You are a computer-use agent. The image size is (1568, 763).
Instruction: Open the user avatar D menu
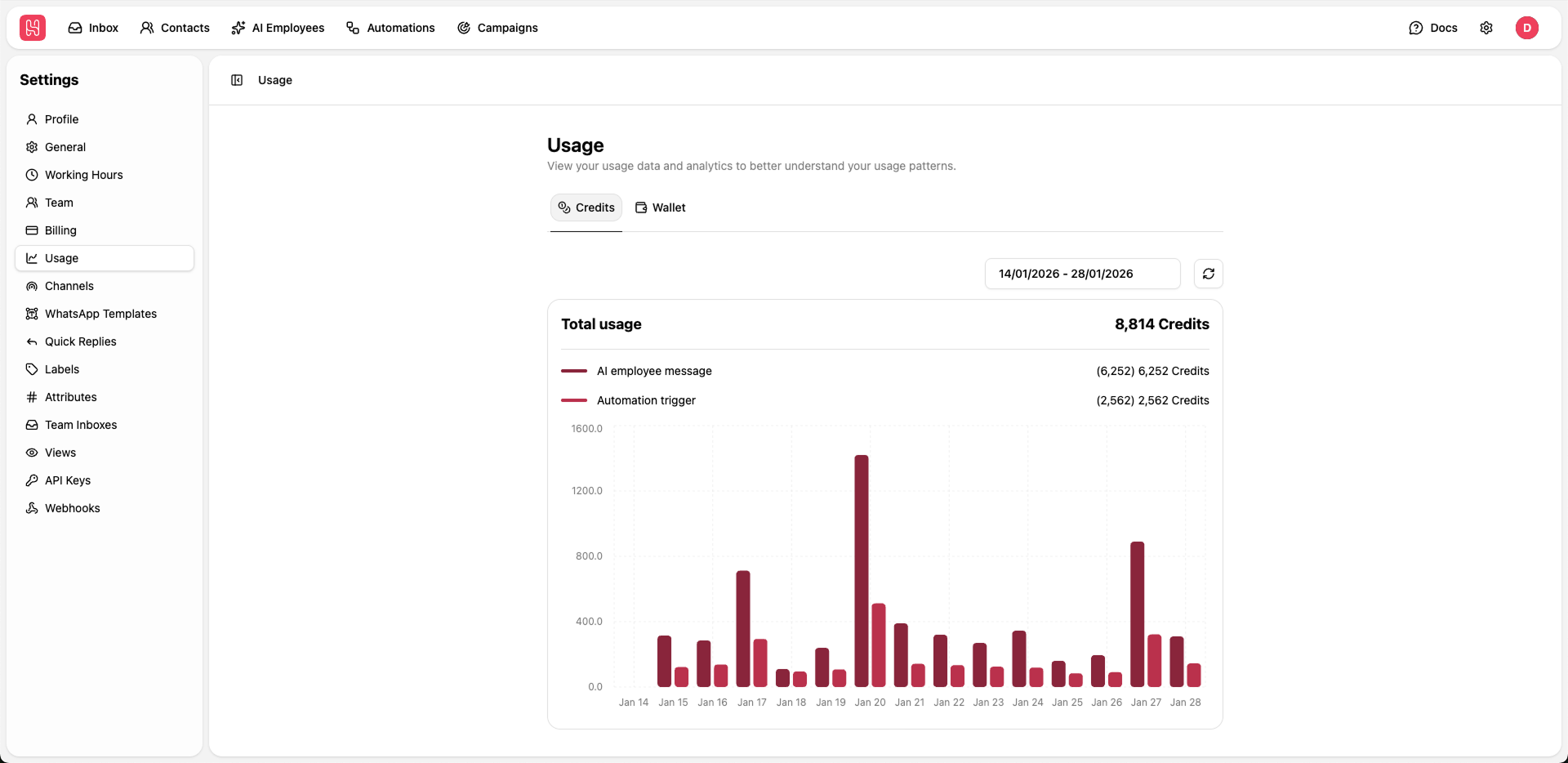pyautogui.click(x=1527, y=28)
